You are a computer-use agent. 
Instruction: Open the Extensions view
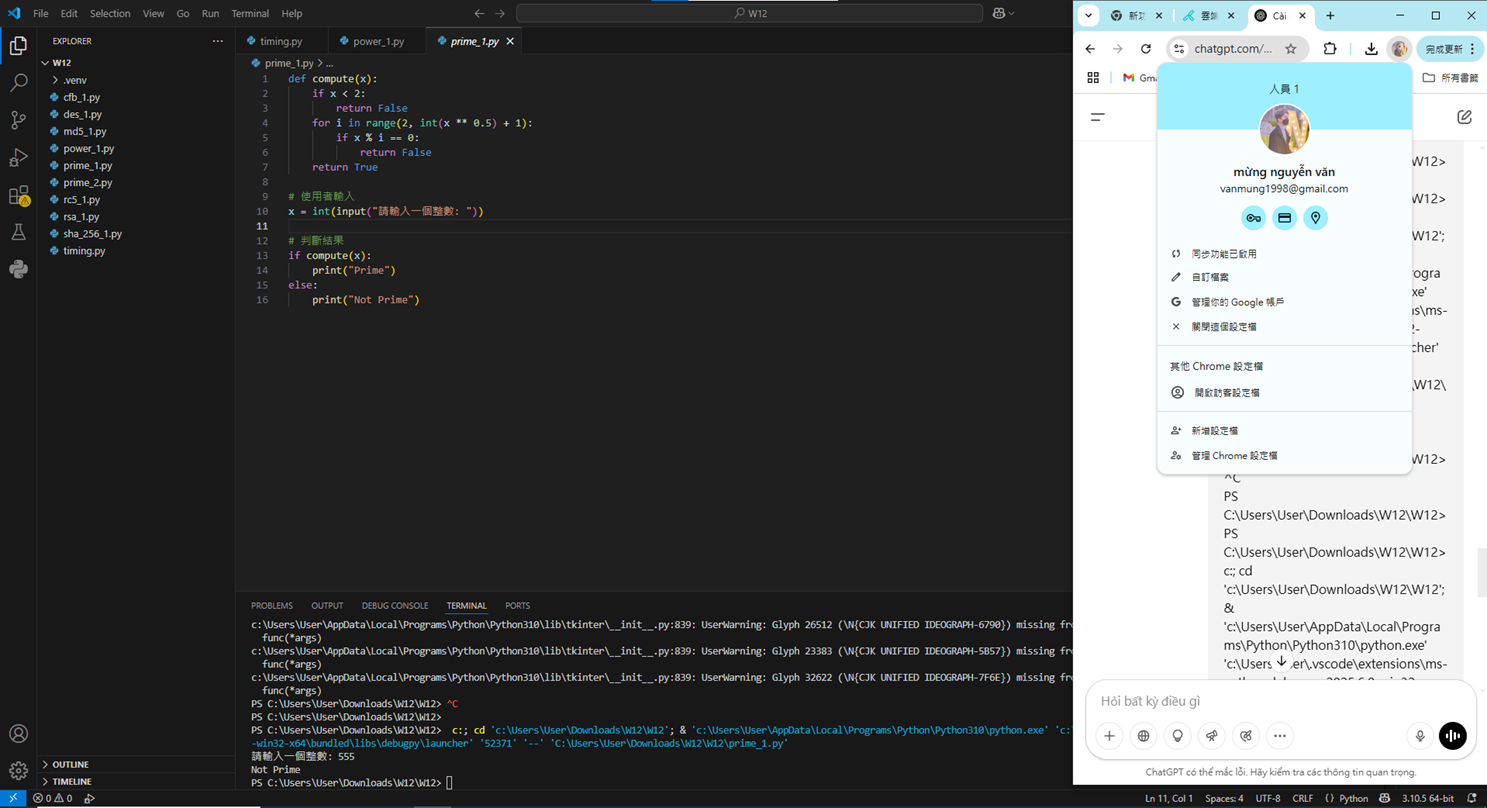click(18, 196)
